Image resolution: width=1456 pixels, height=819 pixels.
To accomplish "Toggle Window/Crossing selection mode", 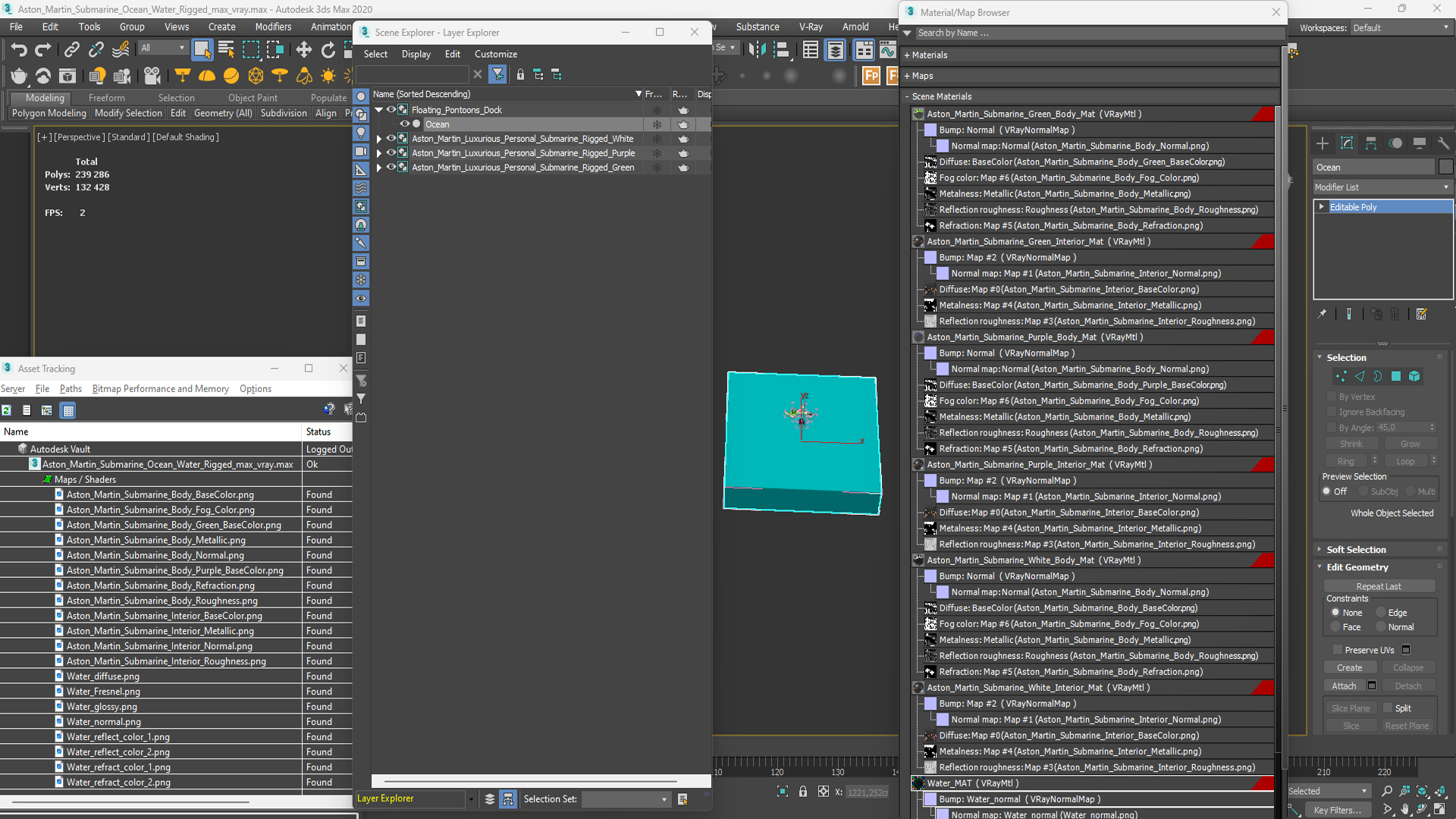I will [x=275, y=50].
